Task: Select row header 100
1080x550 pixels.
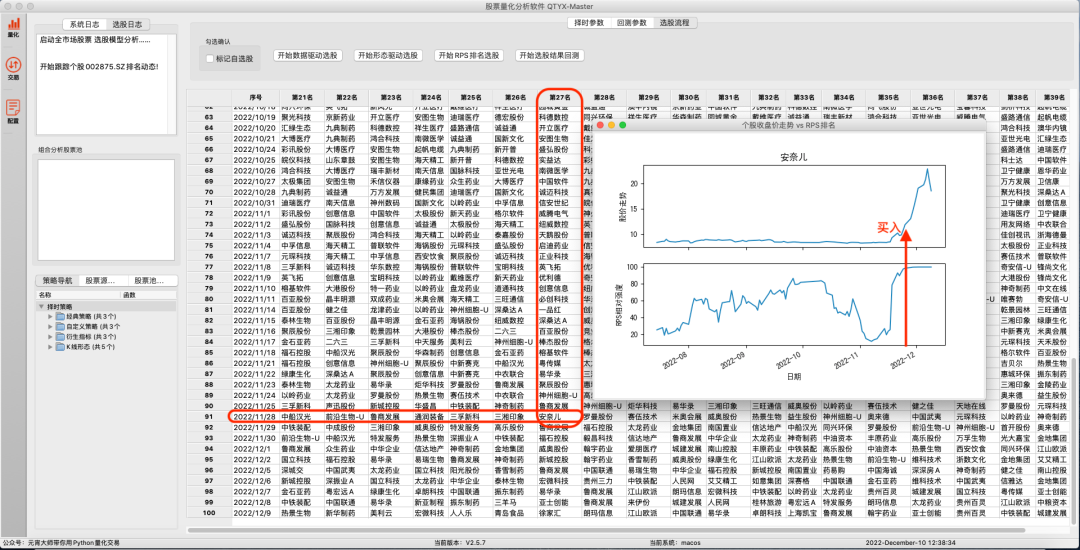Action: pyautogui.click(x=209, y=513)
